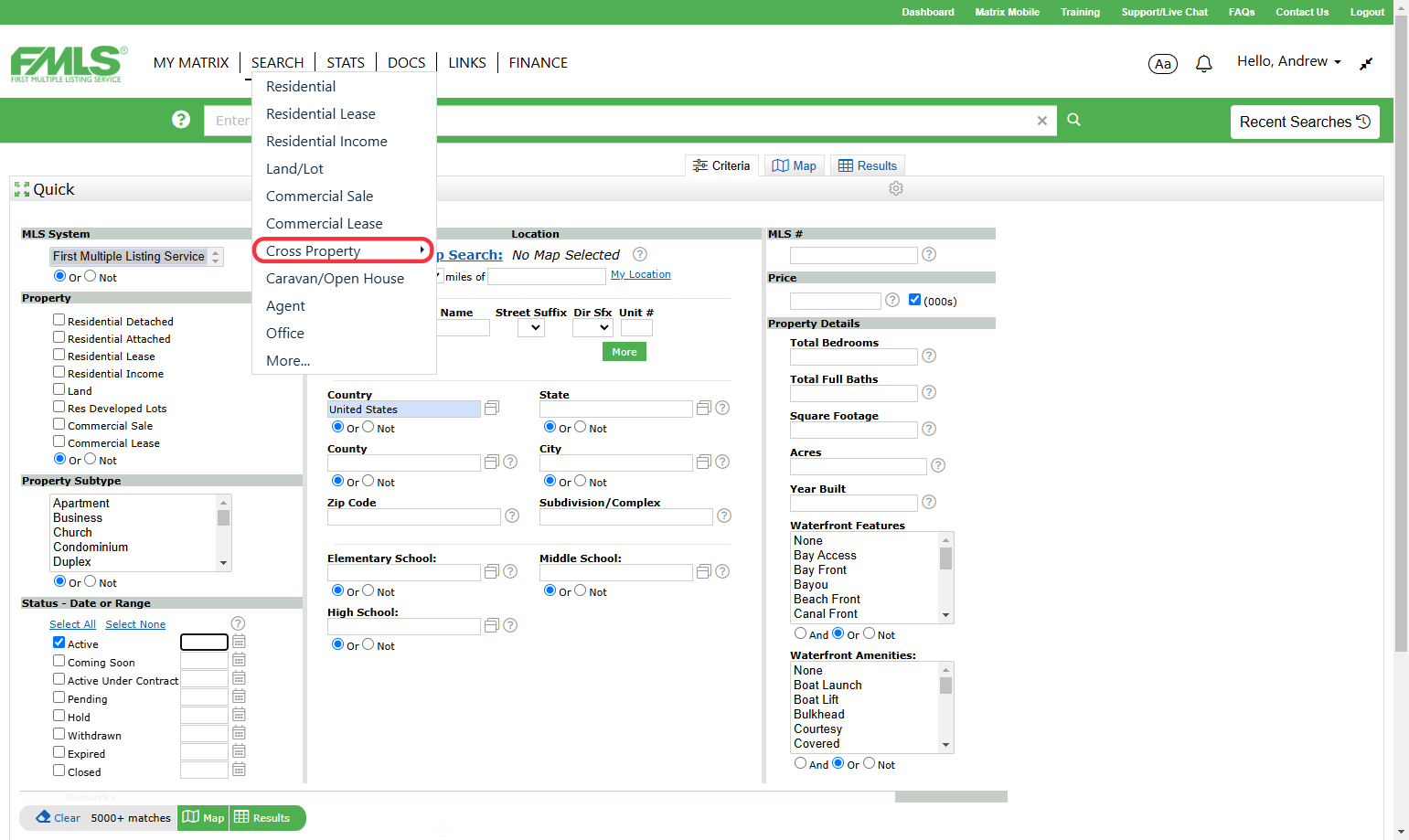Image resolution: width=1409 pixels, height=840 pixels.
Task: Click the notifications bell icon
Action: point(1204,63)
